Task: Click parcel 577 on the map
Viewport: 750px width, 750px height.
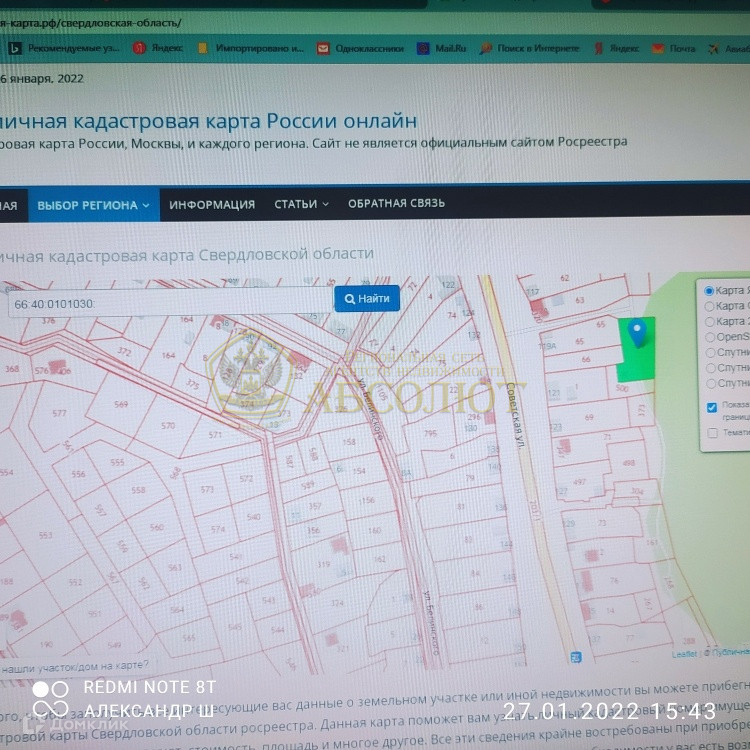Action: tap(59, 413)
